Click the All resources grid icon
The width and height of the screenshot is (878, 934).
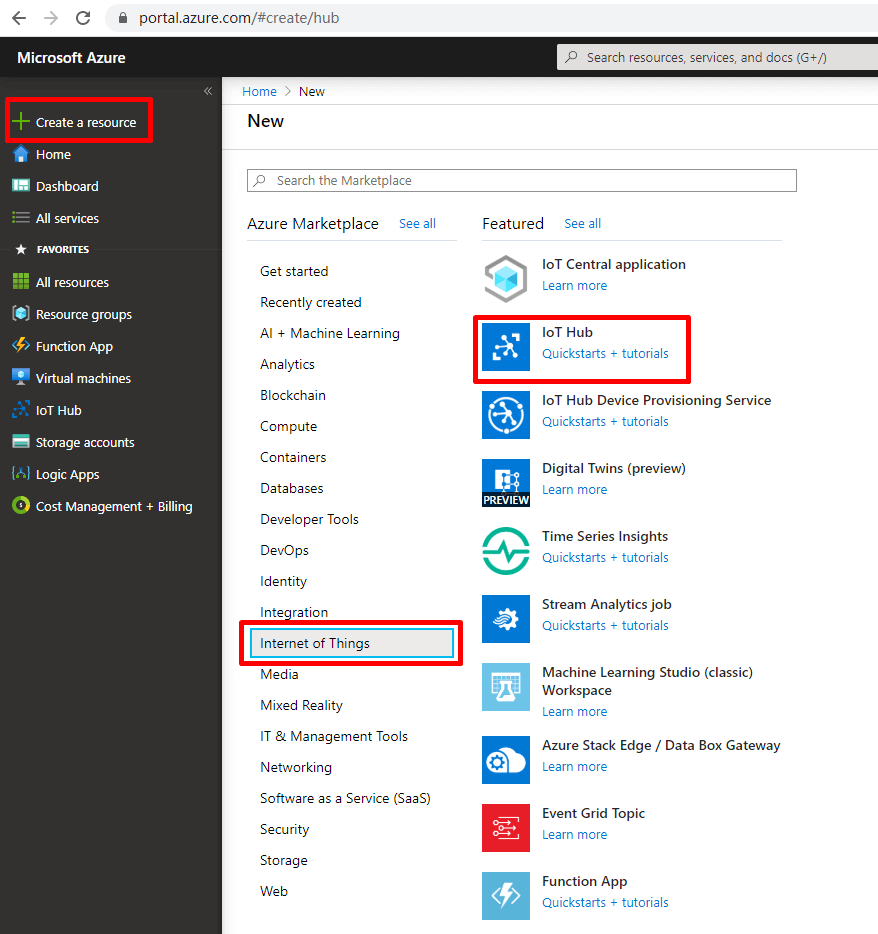point(21,281)
